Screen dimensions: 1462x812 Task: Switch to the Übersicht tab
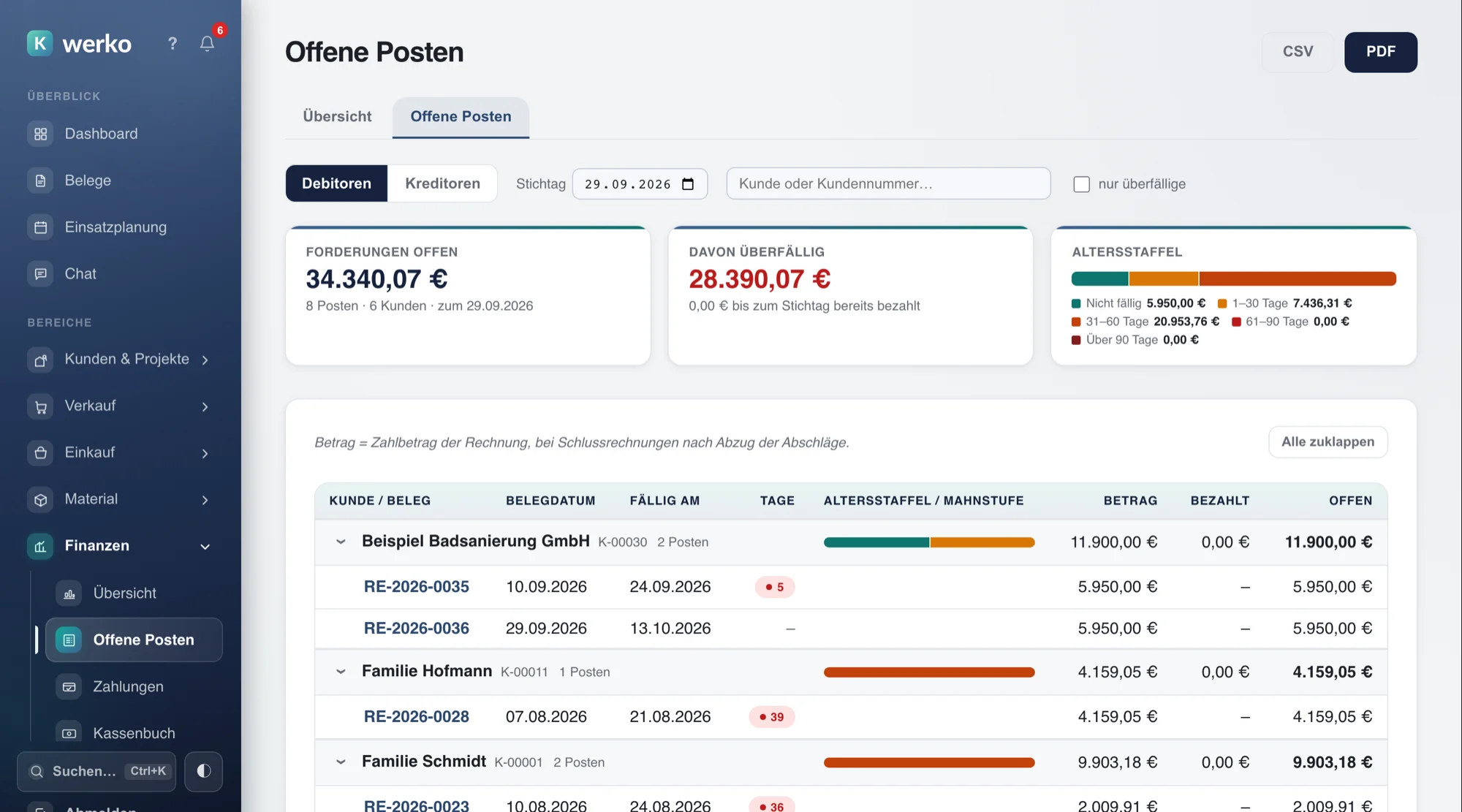[337, 117]
